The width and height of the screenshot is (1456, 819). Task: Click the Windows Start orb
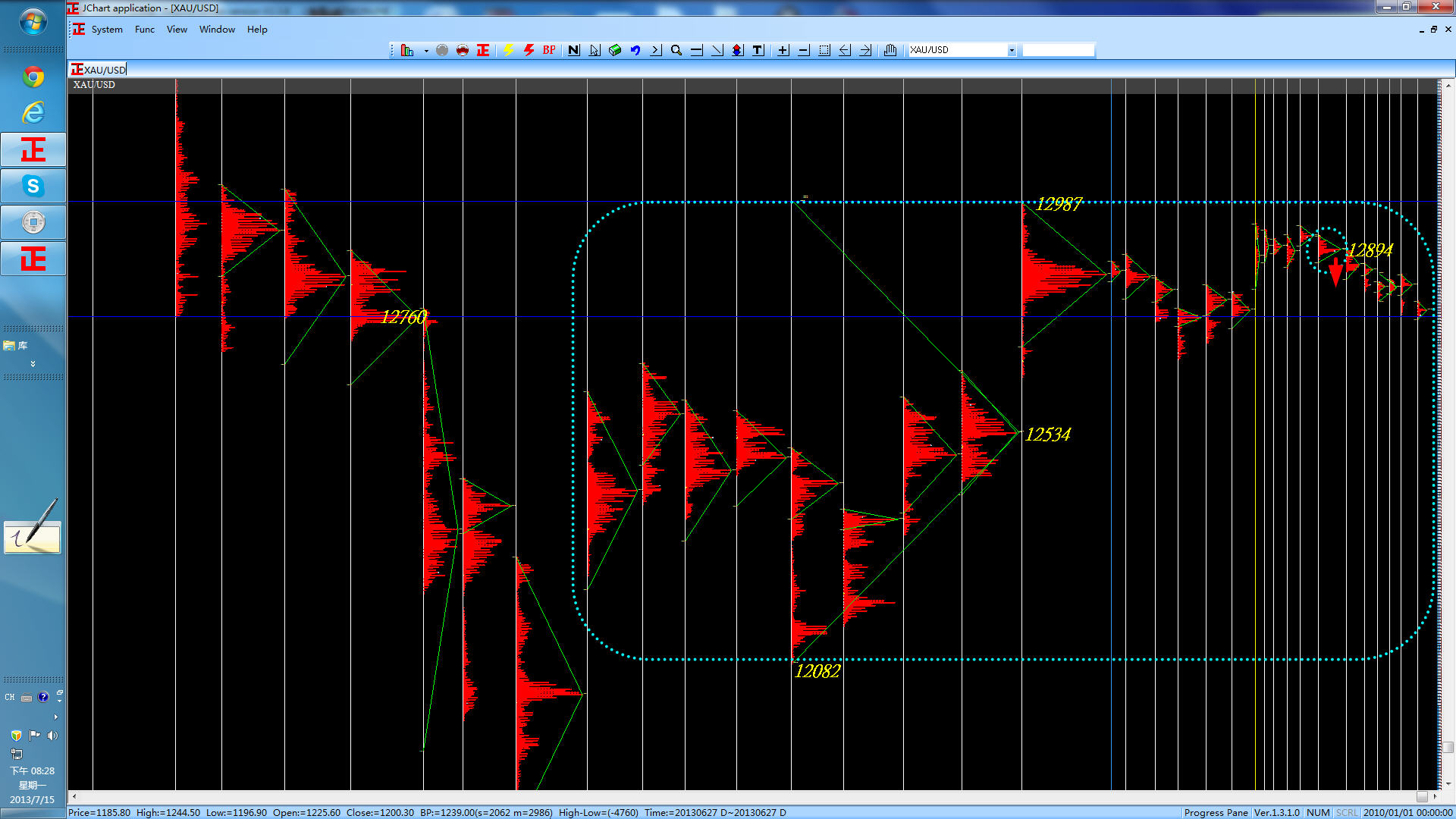click(33, 22)
